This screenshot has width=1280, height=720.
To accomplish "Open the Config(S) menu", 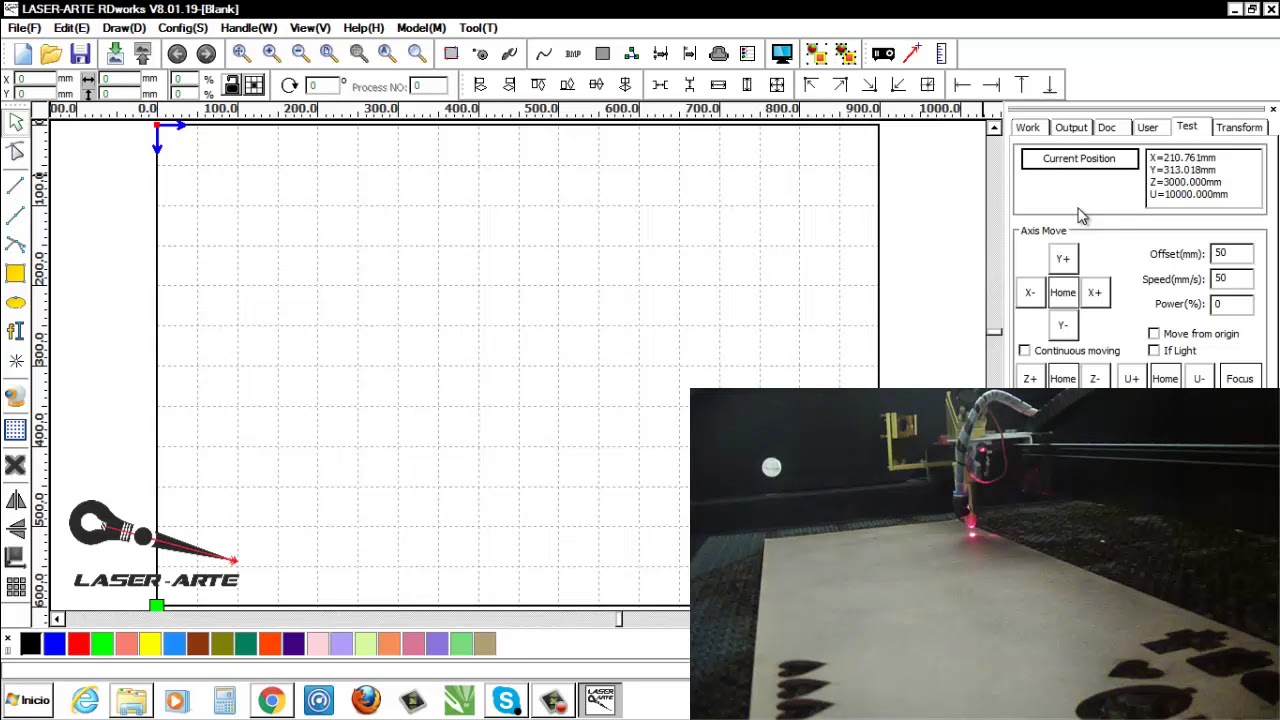I will click(182, 28).
